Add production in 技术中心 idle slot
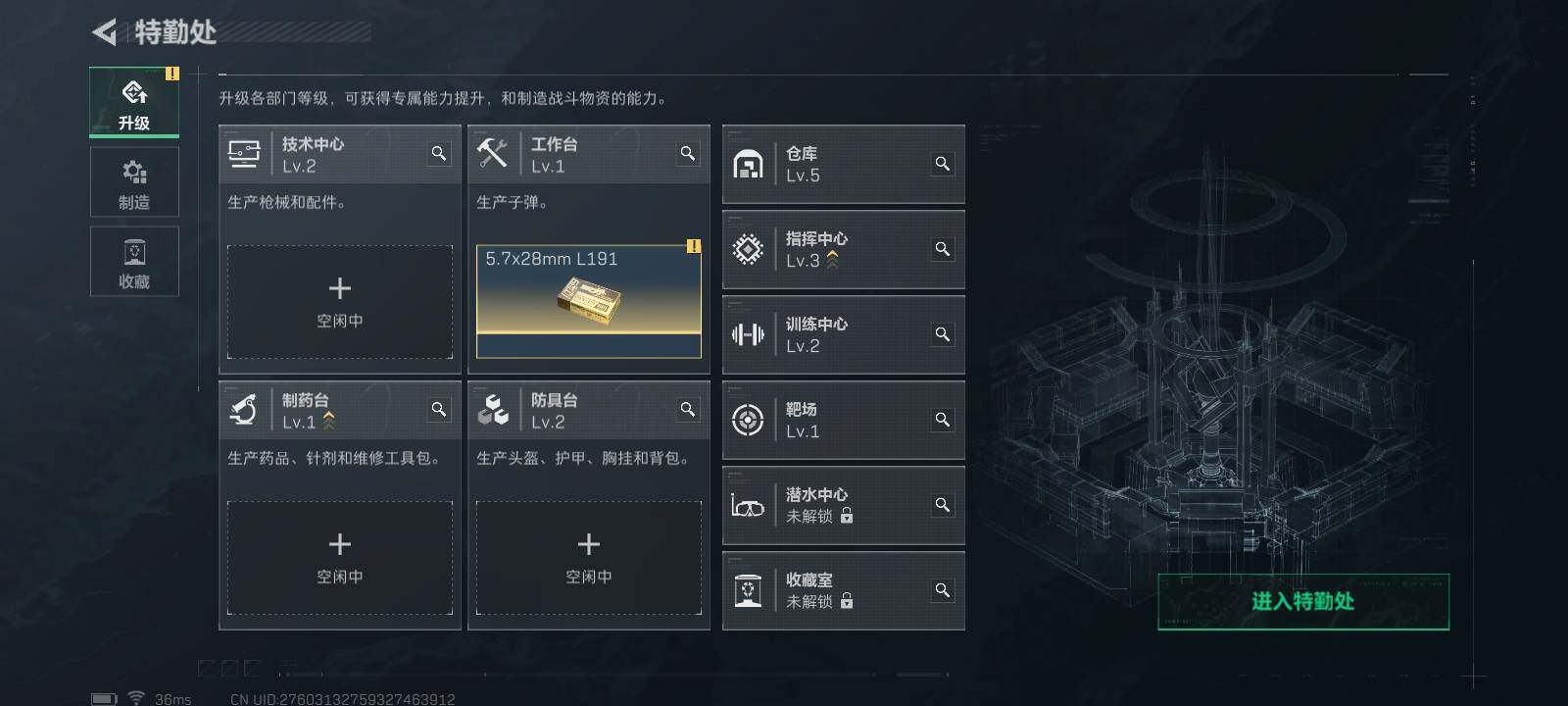Screen dimensions: 1568x706 (x=340, y=302)
